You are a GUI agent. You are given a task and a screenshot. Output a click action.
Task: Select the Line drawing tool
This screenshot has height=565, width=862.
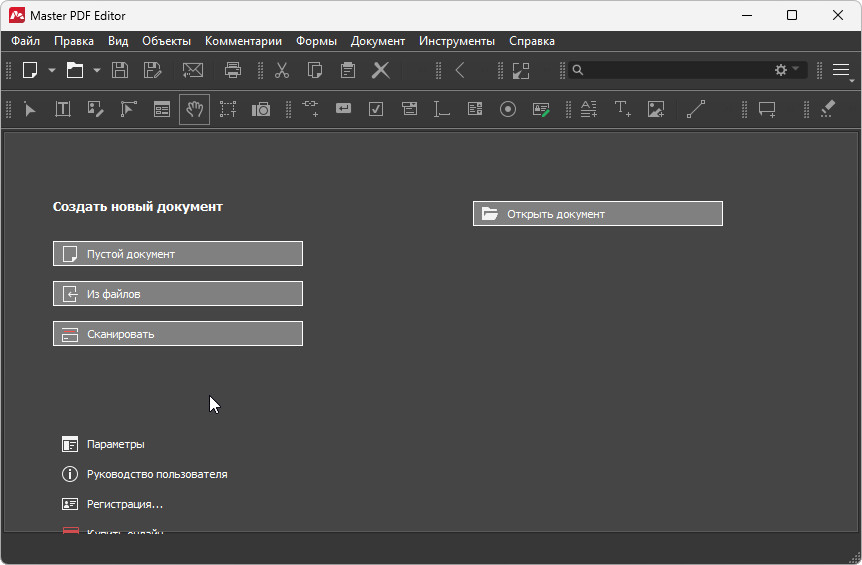click(x=696, y=109)
